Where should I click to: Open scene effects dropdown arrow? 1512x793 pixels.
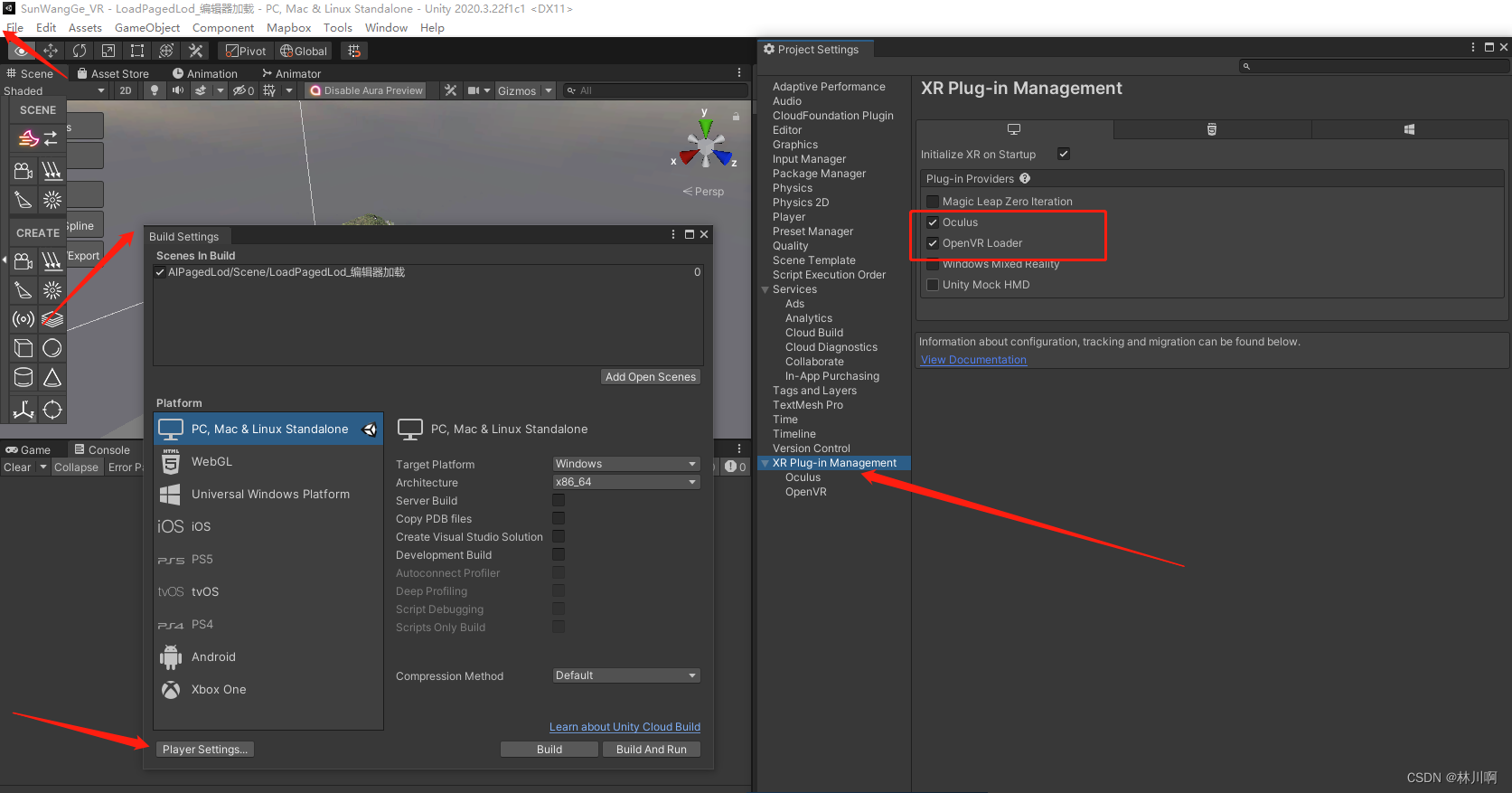click(x=220, y=90)
